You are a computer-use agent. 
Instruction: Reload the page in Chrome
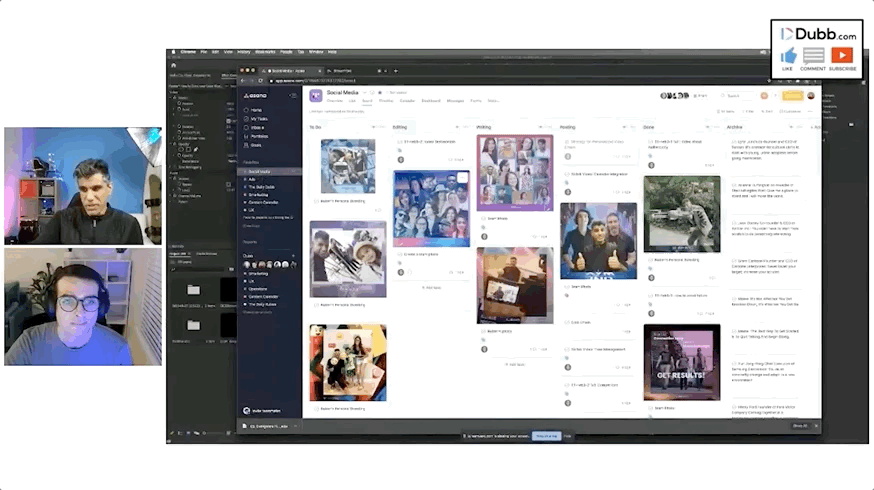(x=260, y=80)
